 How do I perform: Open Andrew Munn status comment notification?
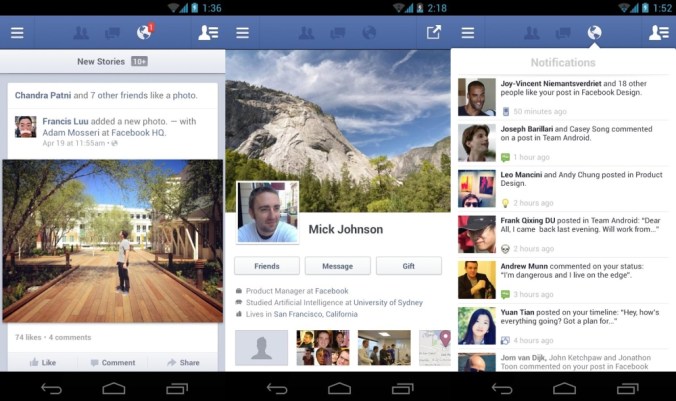(563, 280)
